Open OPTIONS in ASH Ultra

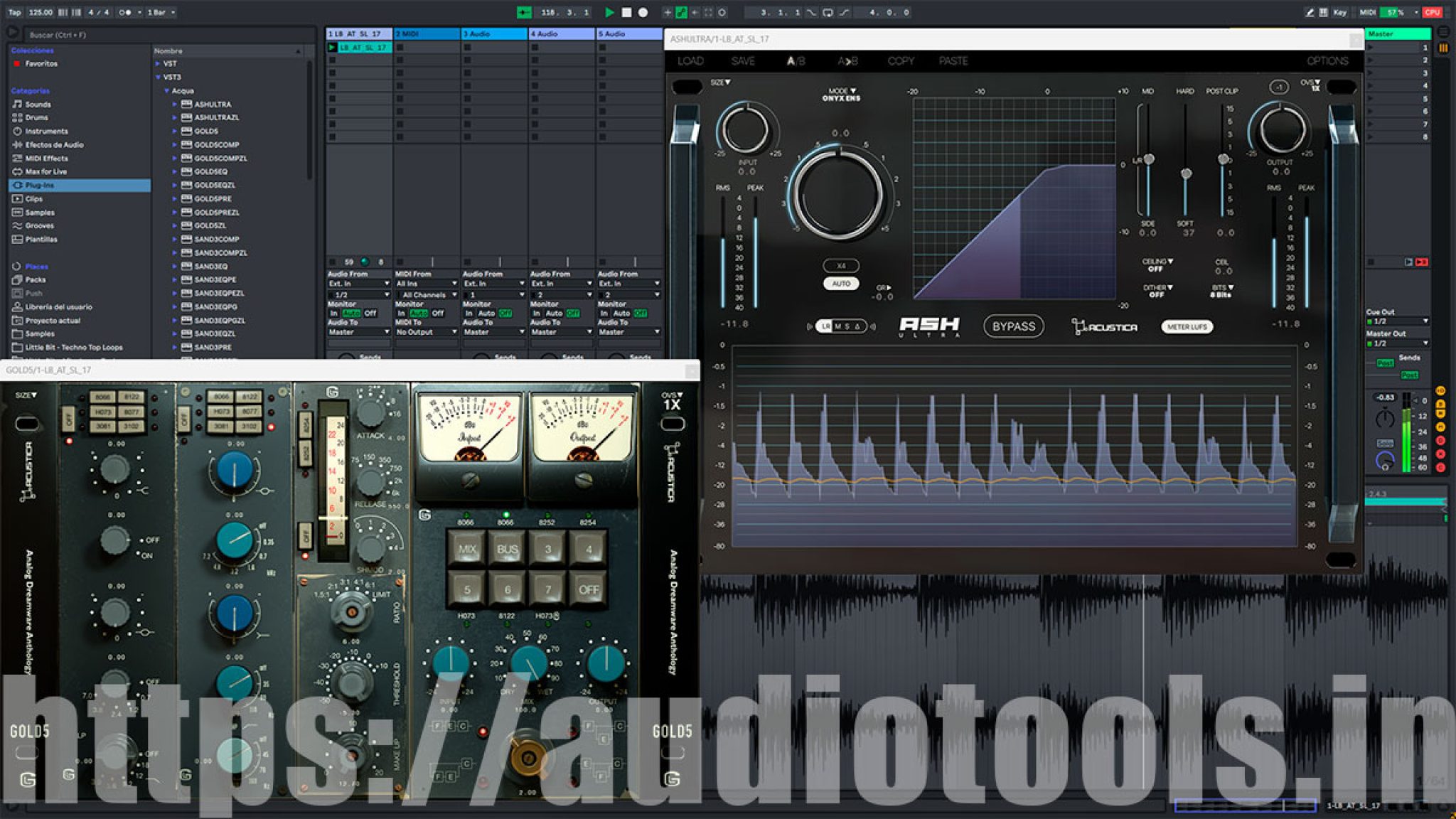[x=1327, y=61]
